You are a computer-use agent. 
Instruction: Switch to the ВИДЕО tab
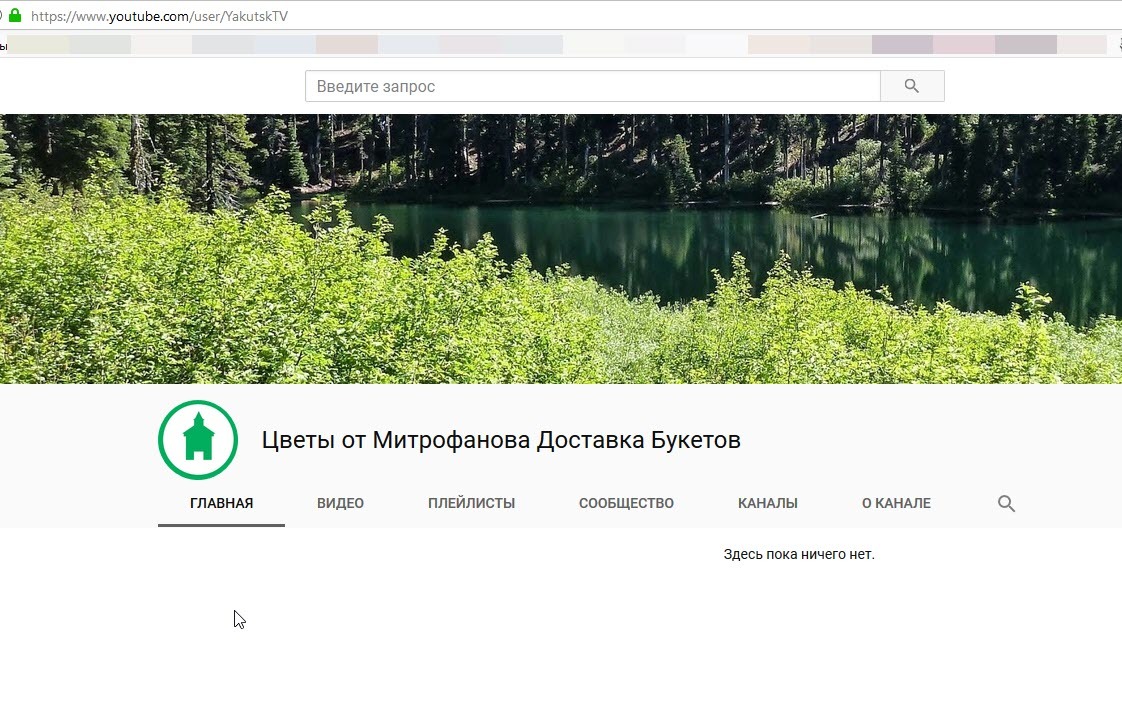click(340, 503)
